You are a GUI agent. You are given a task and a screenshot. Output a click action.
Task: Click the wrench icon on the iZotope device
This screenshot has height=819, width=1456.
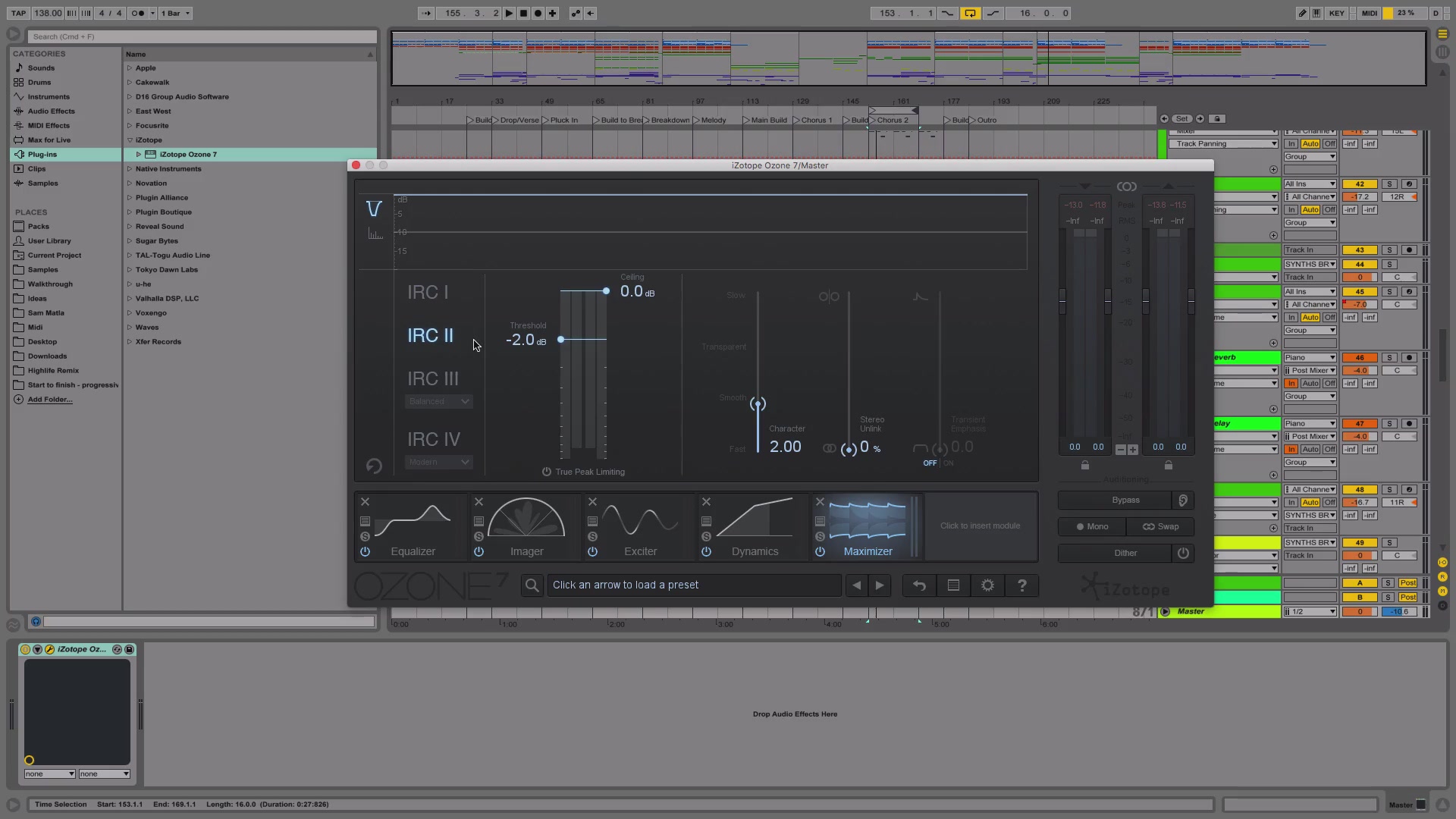[x=49, y=650]
